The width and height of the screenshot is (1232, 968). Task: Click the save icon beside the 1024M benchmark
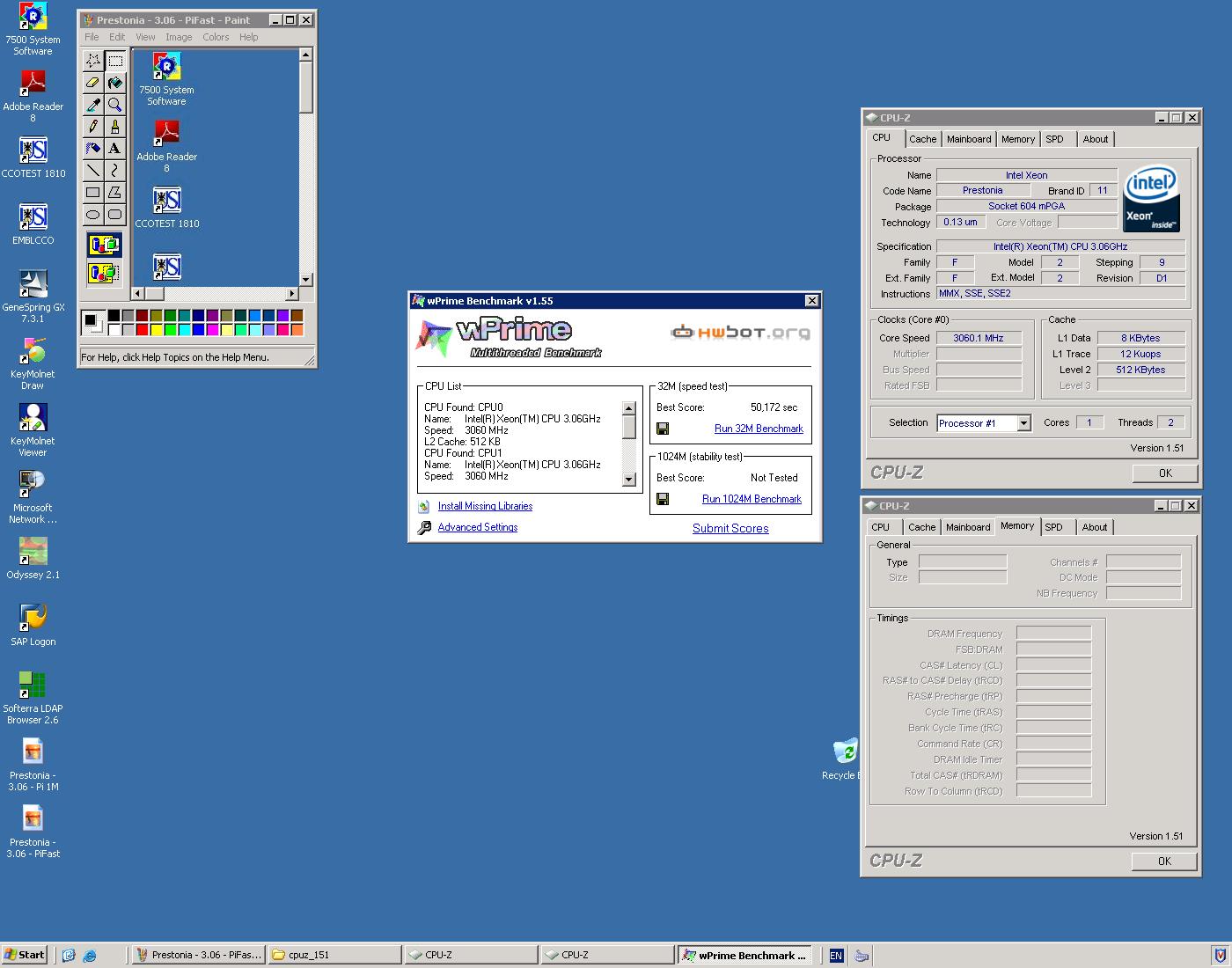point(663,499)
